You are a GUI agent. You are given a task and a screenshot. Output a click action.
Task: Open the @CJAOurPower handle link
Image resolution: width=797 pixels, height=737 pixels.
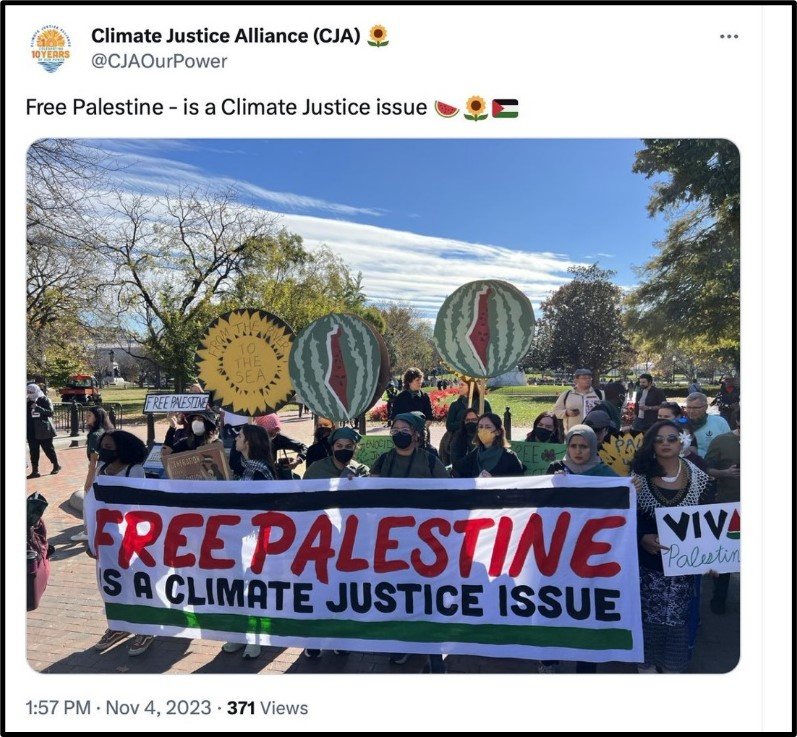(159, 62)
